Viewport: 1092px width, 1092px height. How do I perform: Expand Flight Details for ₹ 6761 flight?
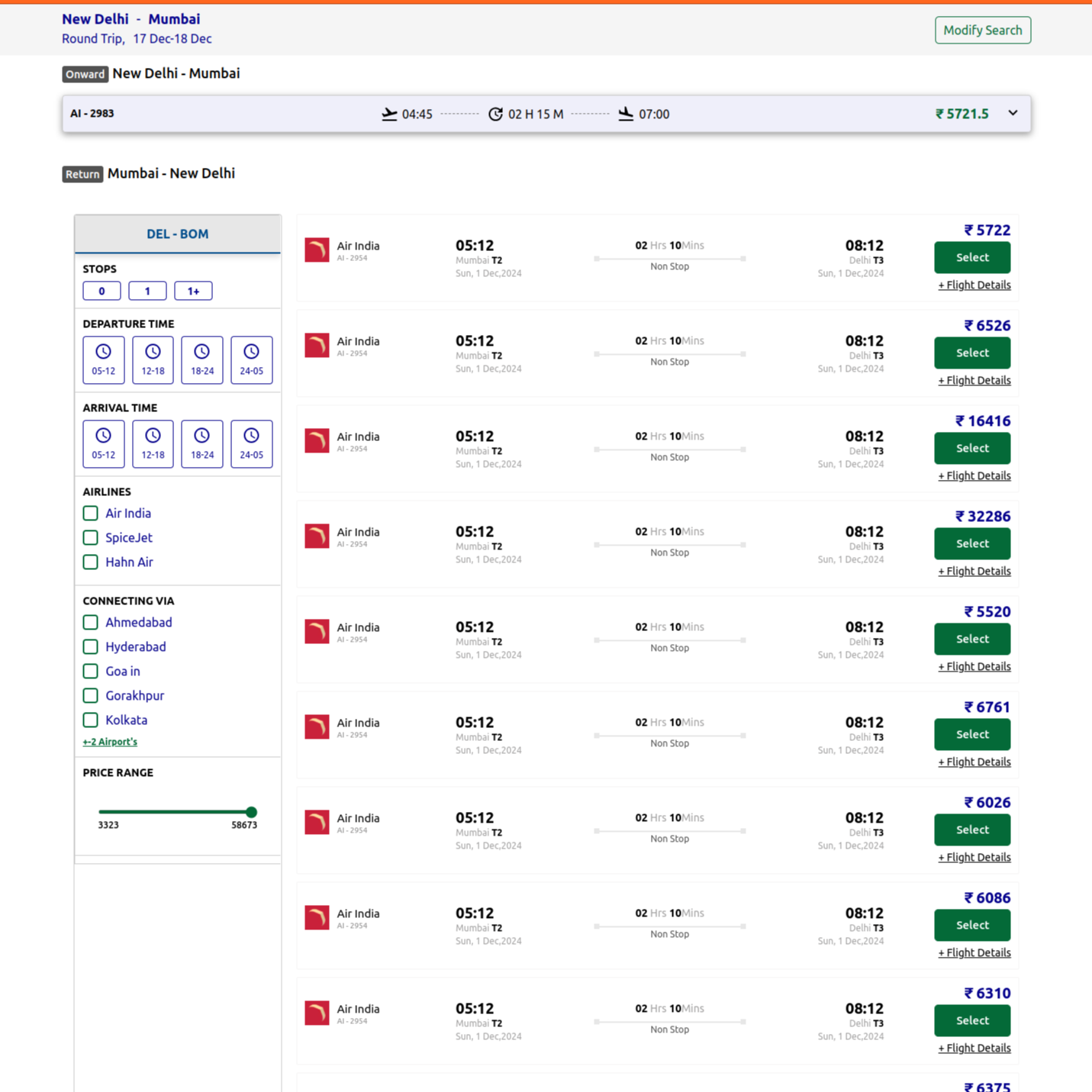974,762
